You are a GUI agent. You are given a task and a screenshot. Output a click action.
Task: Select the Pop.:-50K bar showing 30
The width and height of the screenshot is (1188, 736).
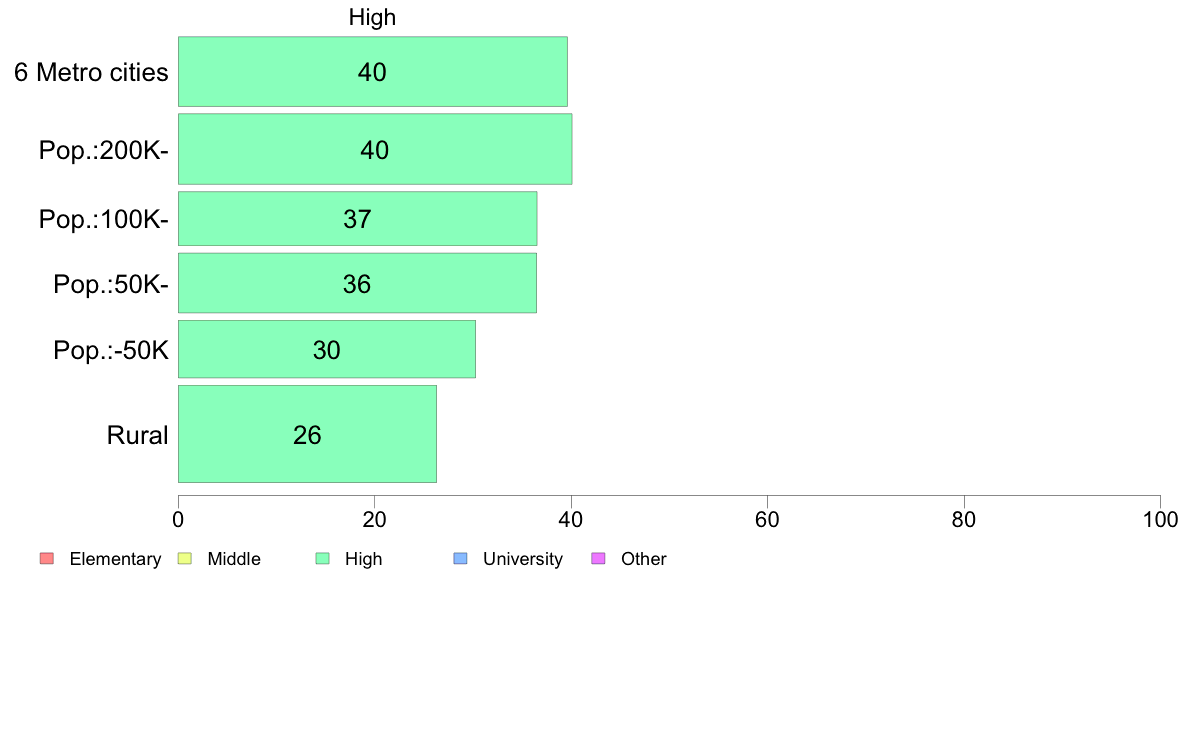[327, 349]
